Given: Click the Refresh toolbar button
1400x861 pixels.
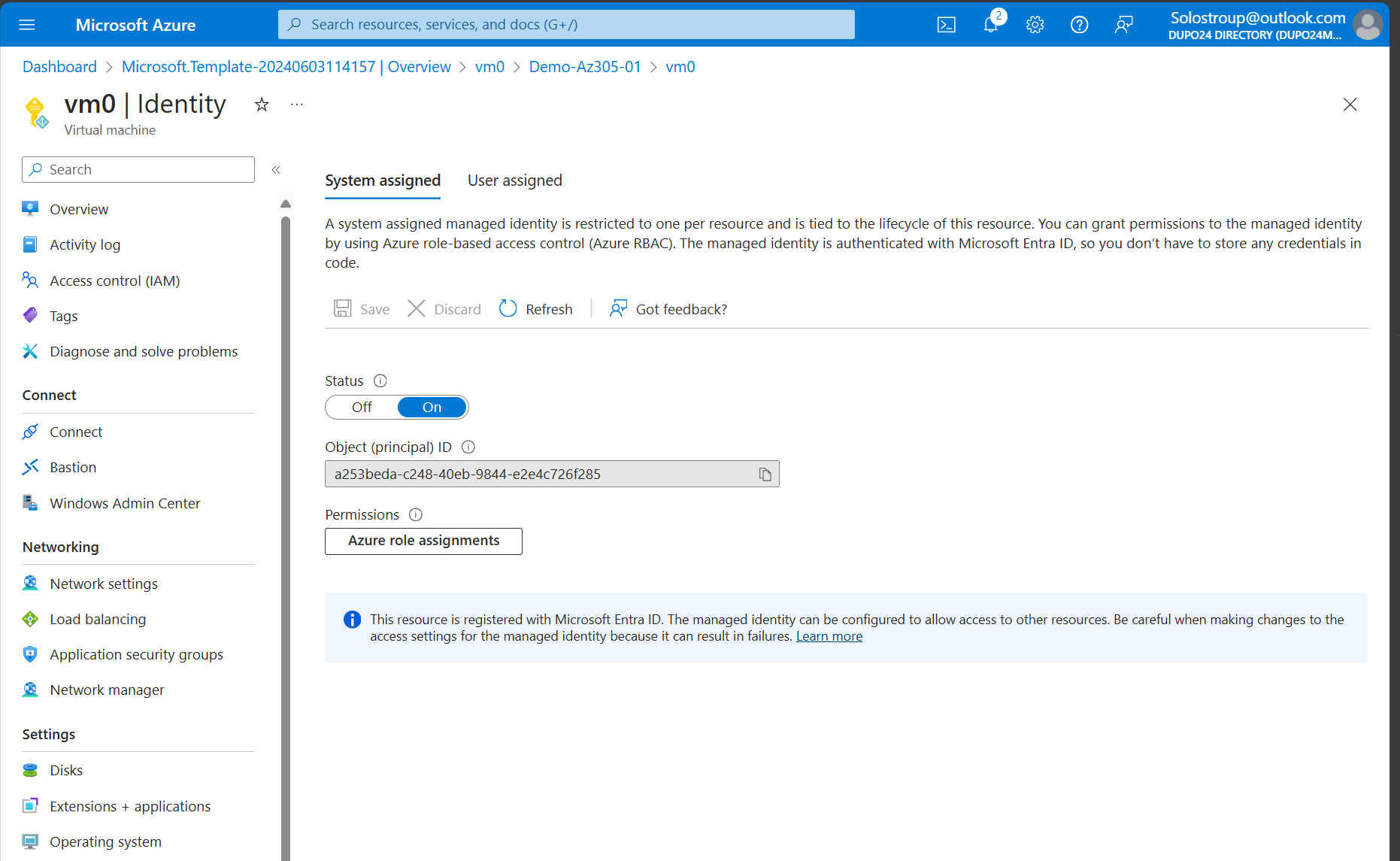Looking at the screenshot, I should click(536, 309).
